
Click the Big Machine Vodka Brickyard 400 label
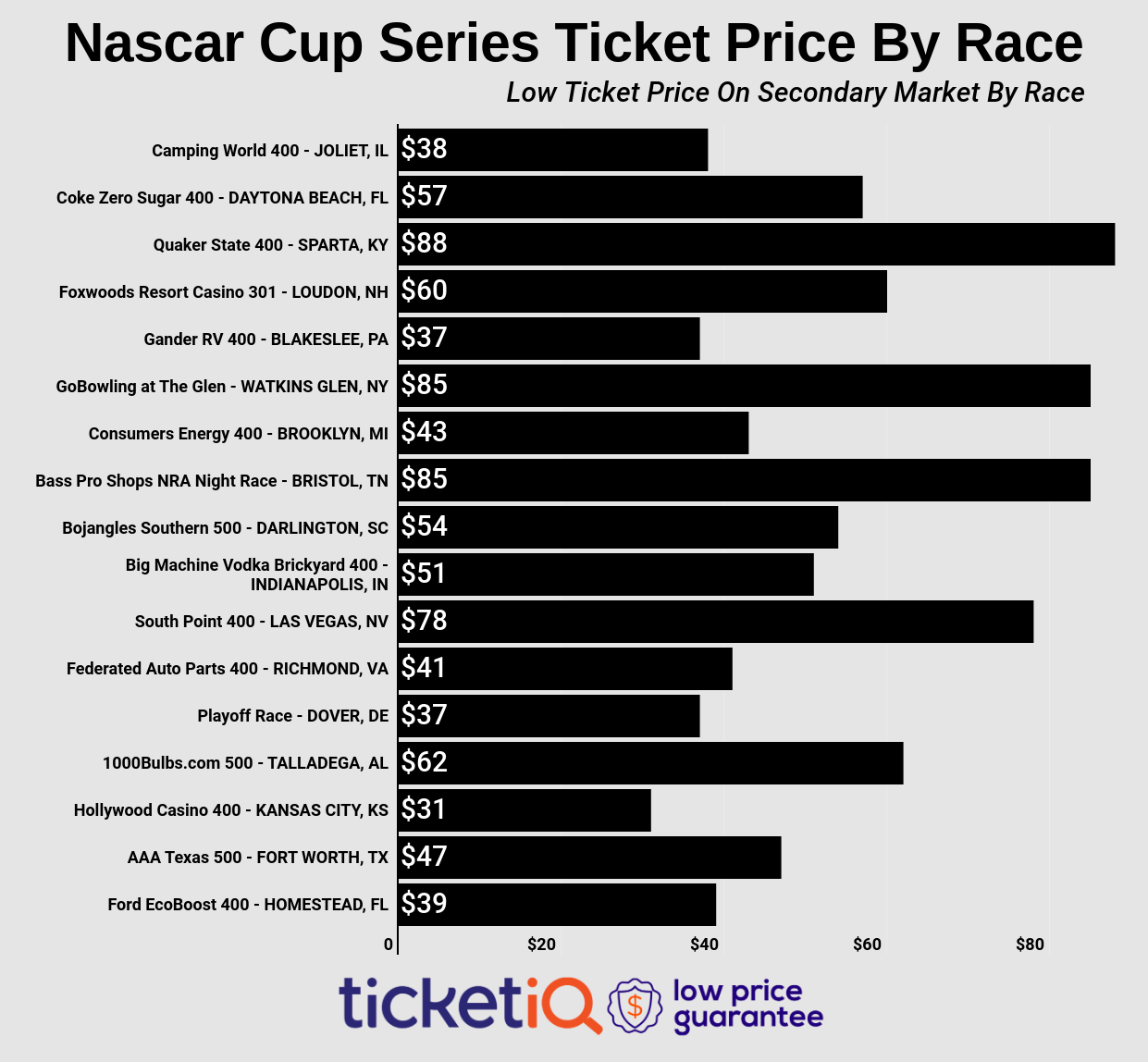(x=257, y=574)
